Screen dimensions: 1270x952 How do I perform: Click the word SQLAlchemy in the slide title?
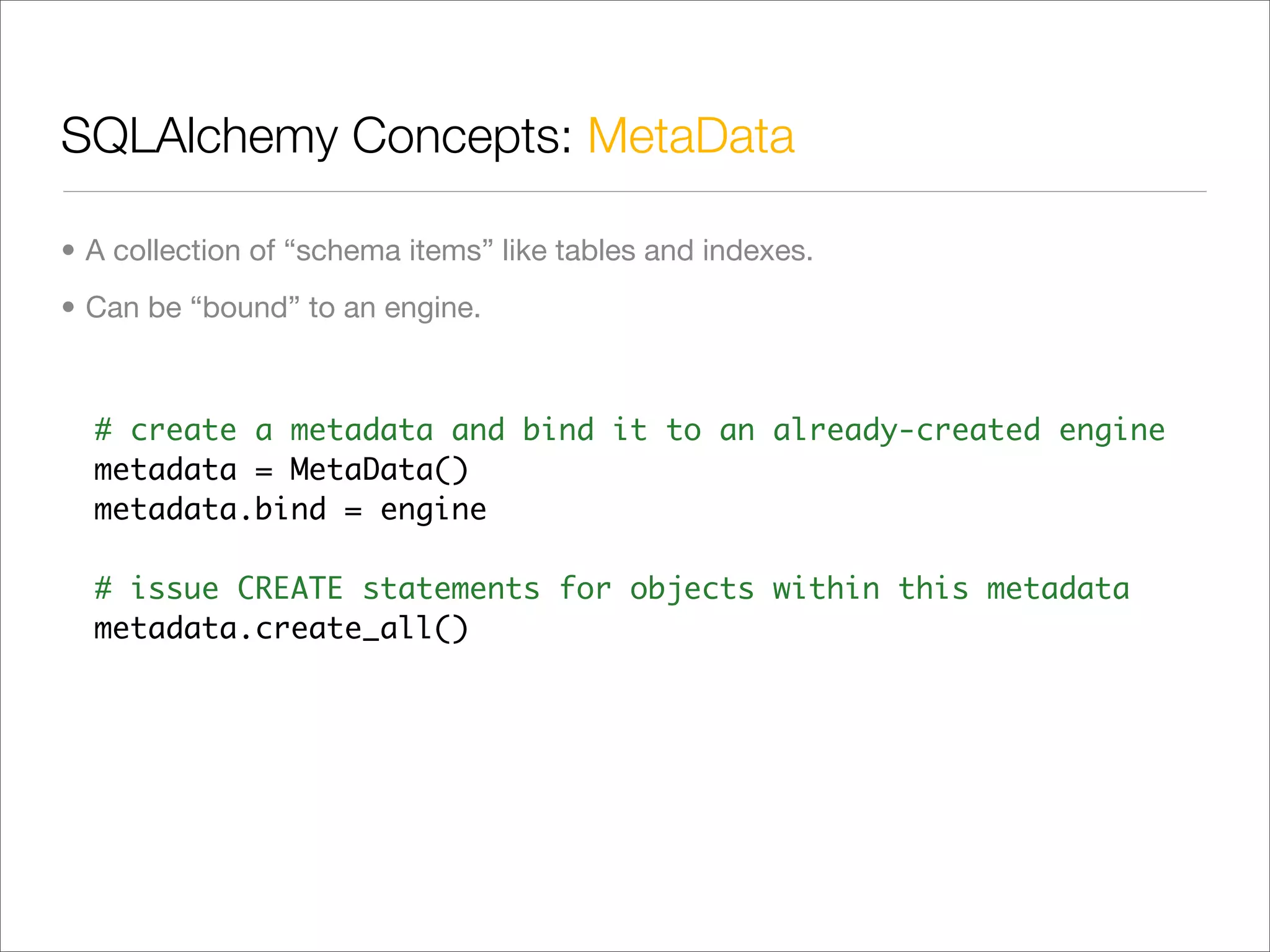click(200, 136)
